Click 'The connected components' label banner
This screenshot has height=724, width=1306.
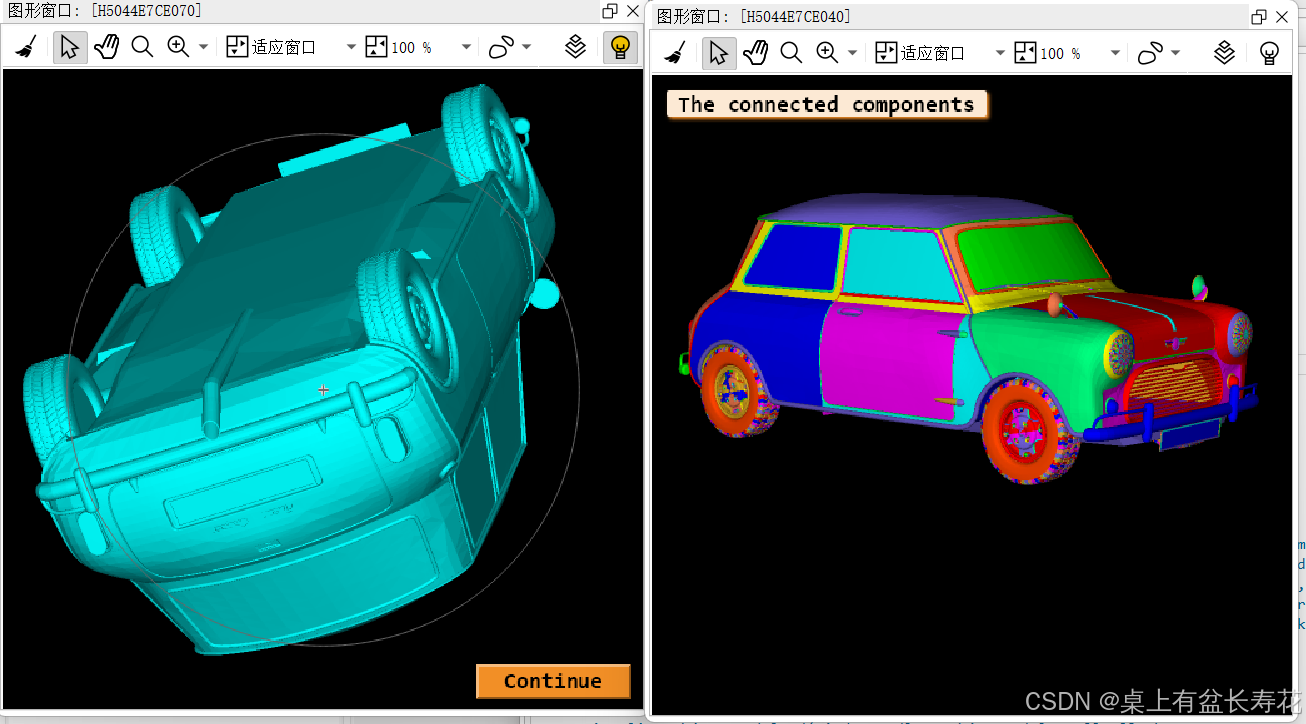coord(826,104)
